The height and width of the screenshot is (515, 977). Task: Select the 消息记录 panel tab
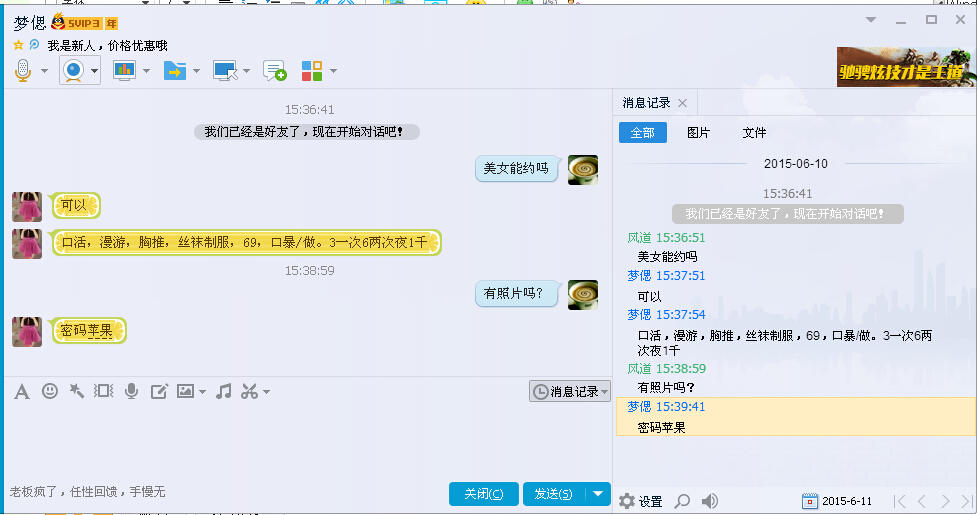click(x=646, y=103)
